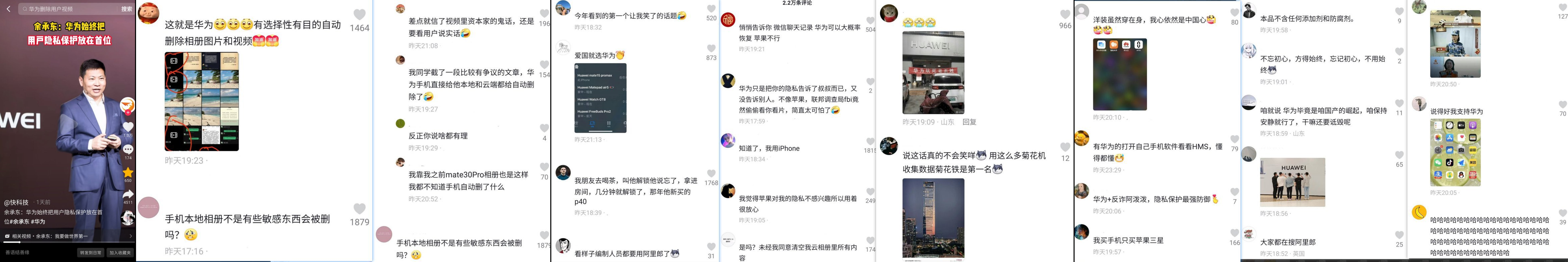This screenshot has height=262, width=1568.
Task: Favorite the video with star icon
Action: click(x=128, y=173)
